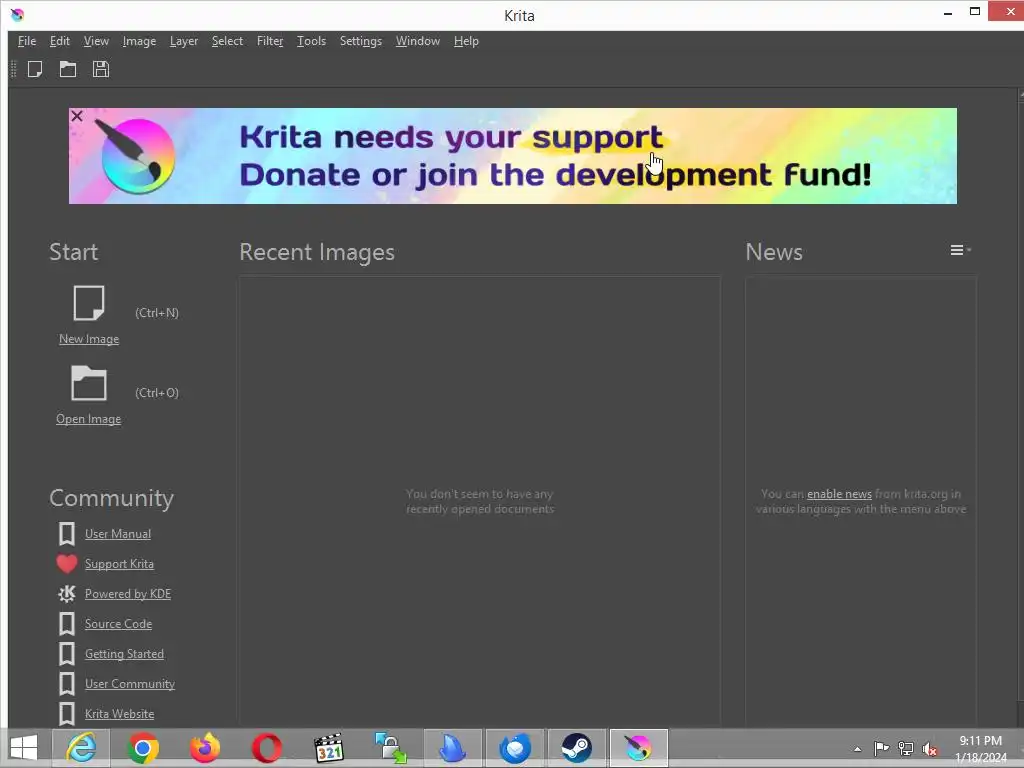Click the User Community bookmark icon
The image size is (1024, 768).
(67, 684)
